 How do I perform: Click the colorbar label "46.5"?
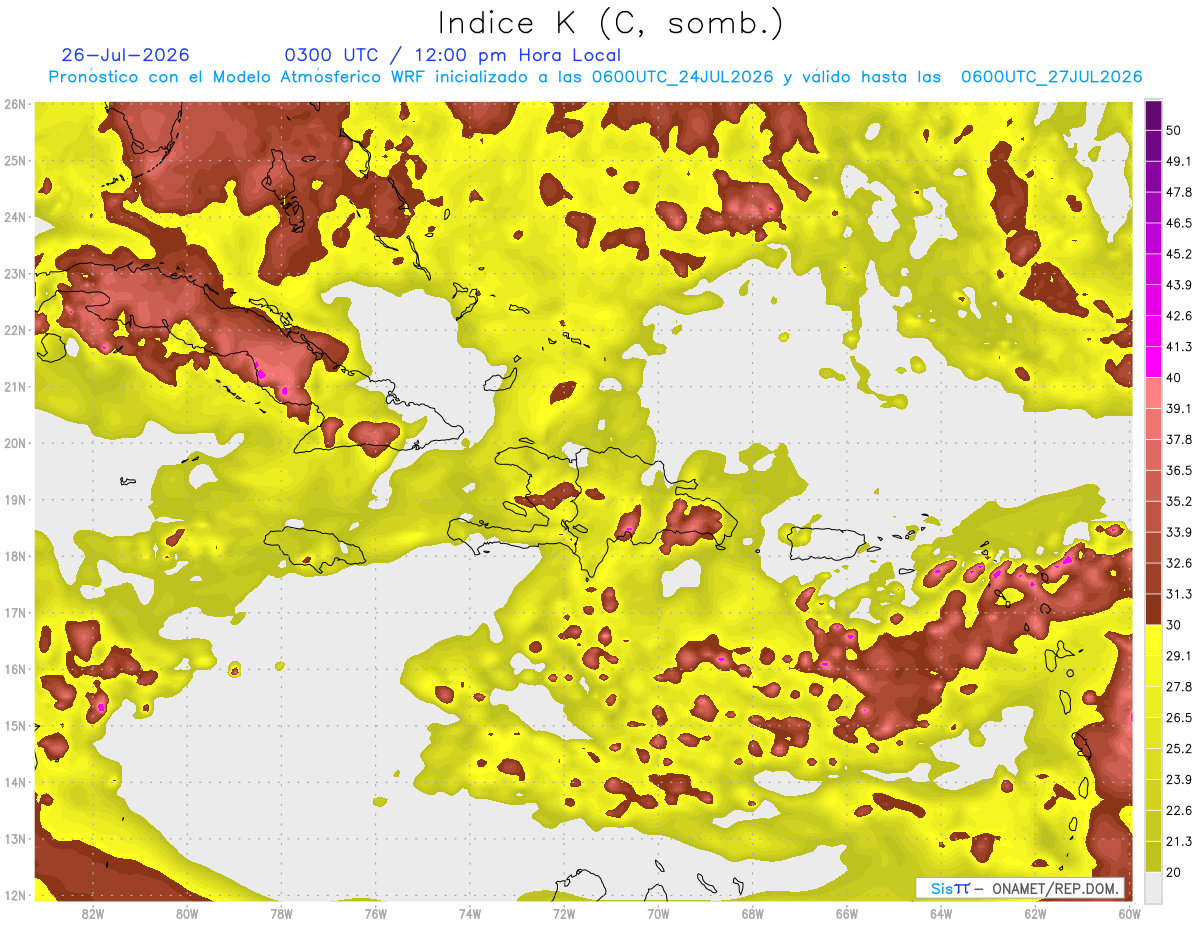(1179, 223)
